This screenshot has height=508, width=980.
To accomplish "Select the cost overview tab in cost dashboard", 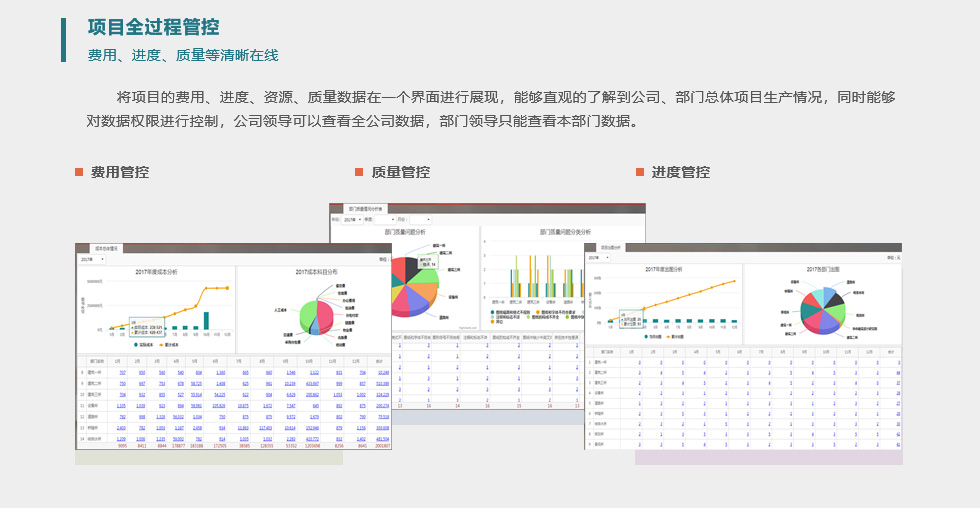I will (x=106, y=248).
